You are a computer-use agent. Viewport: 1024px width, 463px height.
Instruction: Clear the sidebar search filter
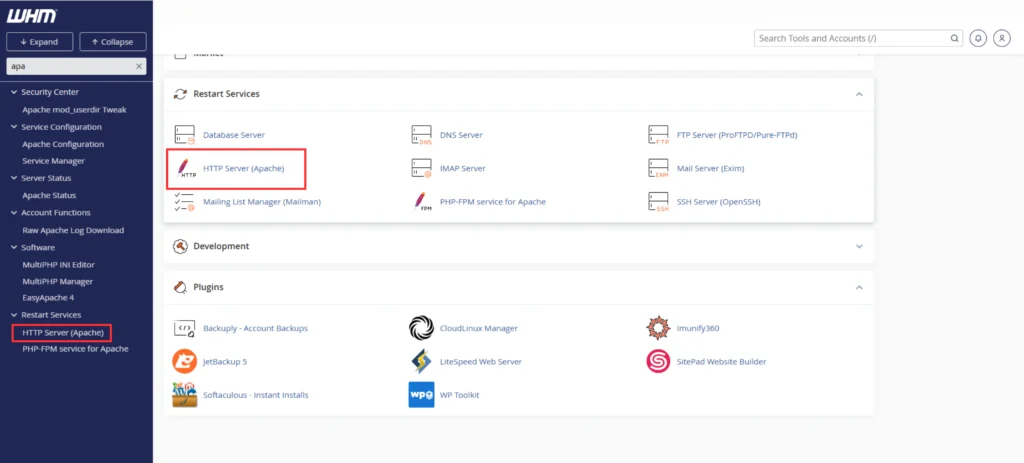(138, 66)
